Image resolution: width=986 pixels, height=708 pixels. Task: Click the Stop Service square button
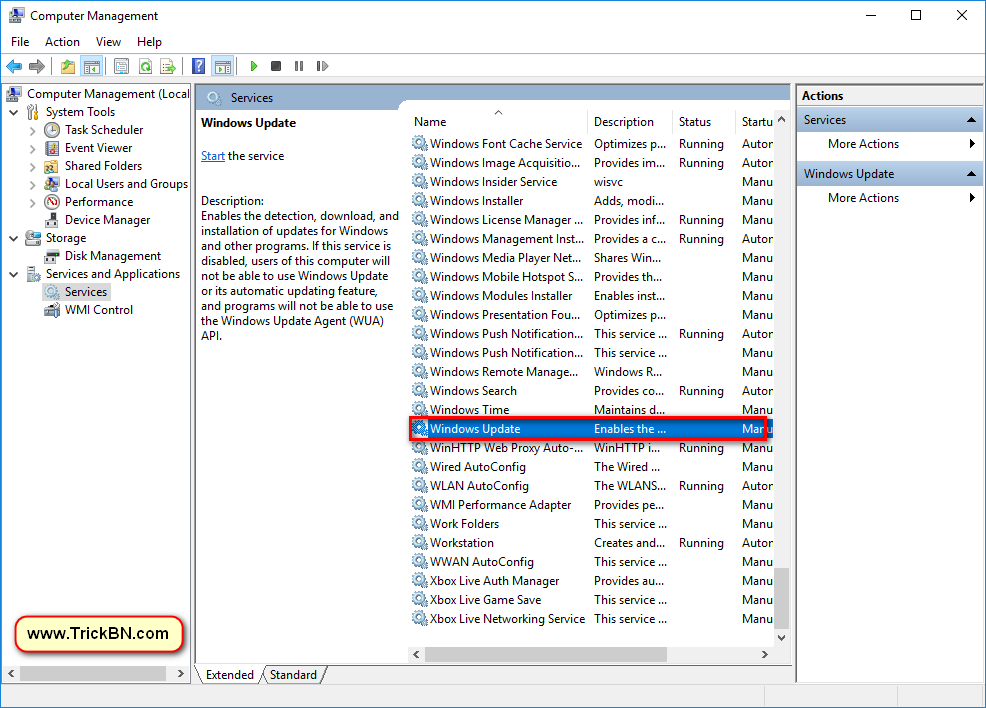(275, 66)
